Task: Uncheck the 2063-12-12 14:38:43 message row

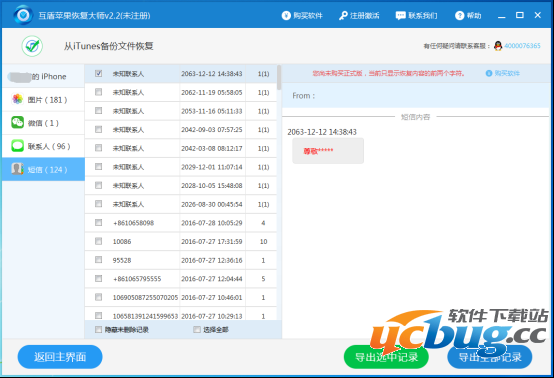Action: tap(99, 73)
